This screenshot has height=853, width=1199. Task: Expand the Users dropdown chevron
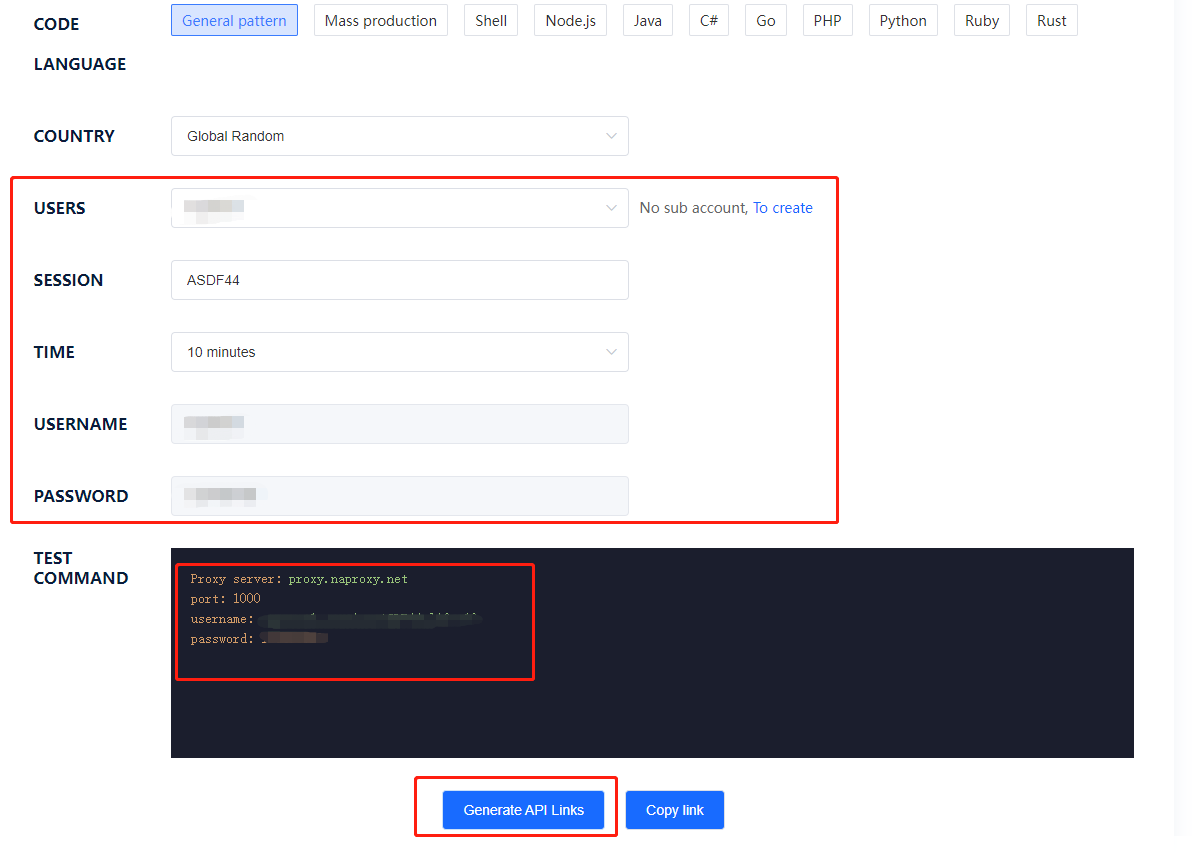pos(611,208)
